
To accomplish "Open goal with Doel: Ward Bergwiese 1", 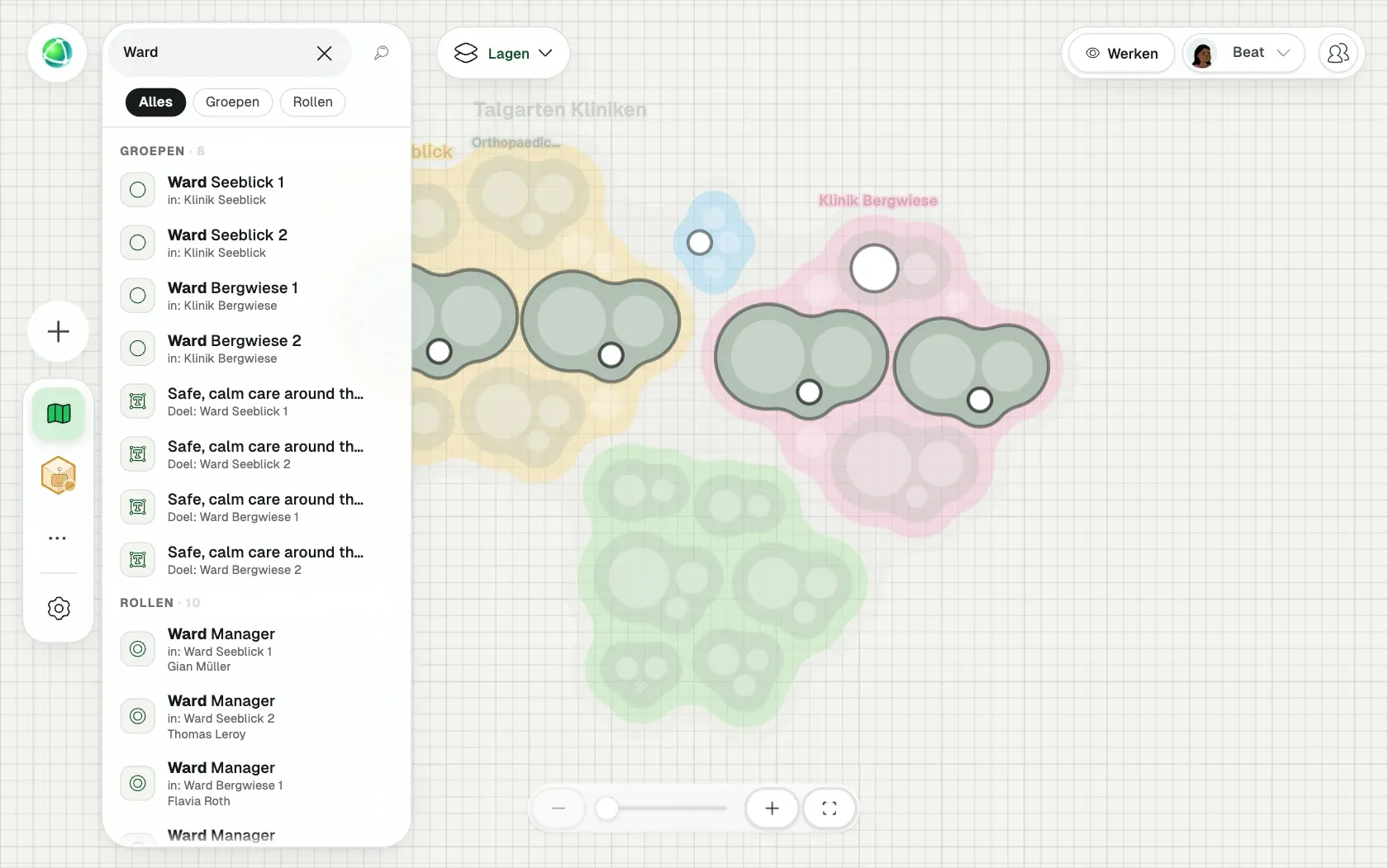I will (x=256, y=507).
